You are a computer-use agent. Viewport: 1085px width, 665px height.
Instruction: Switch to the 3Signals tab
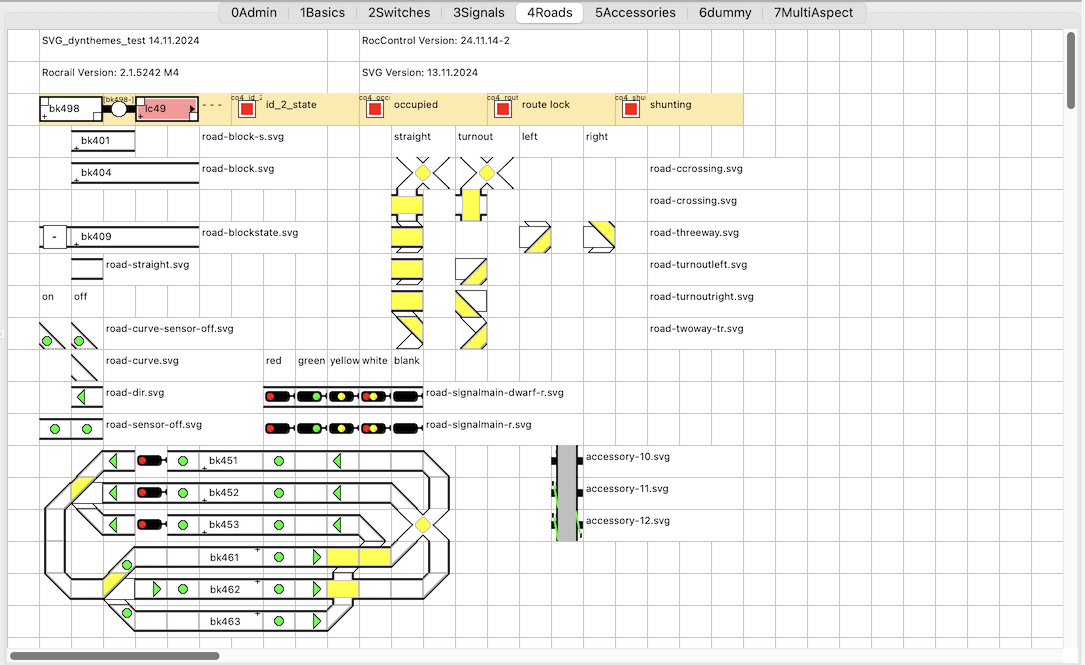pos(478,13)
